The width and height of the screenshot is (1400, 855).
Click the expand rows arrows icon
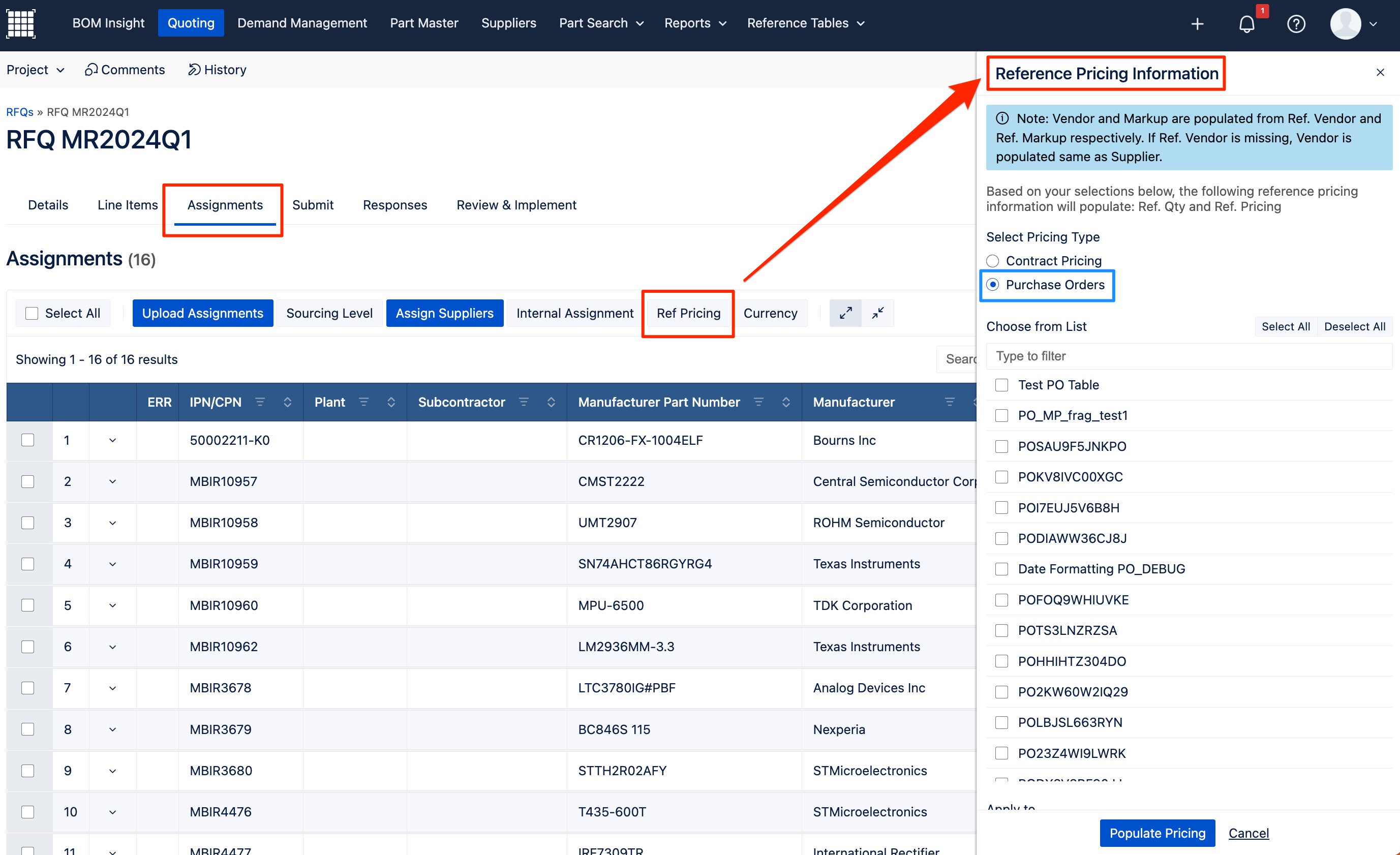pyautogui.click(x=845, y=313)
